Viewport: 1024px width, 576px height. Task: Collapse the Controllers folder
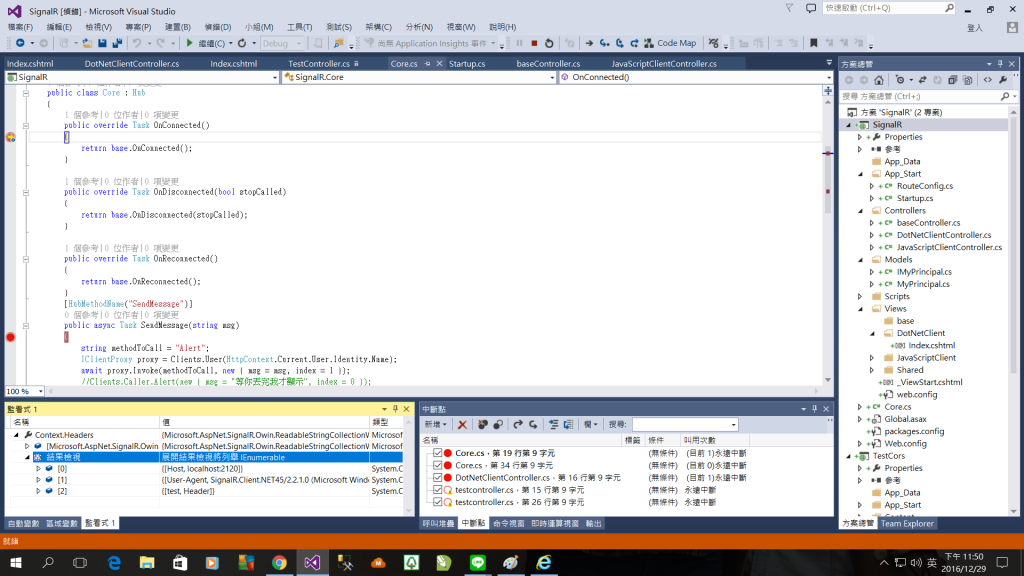click(860, 211)
